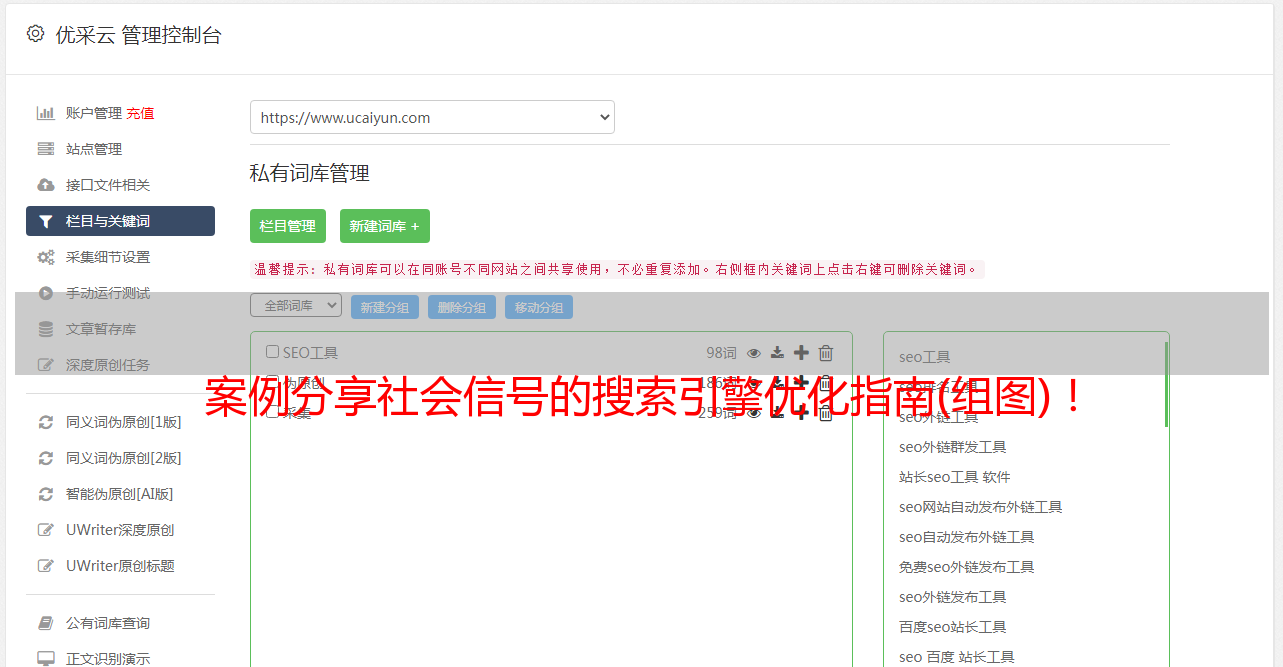Open 采集细节设置 via its gears icon
1283x667 pixels.
[46, 257]
